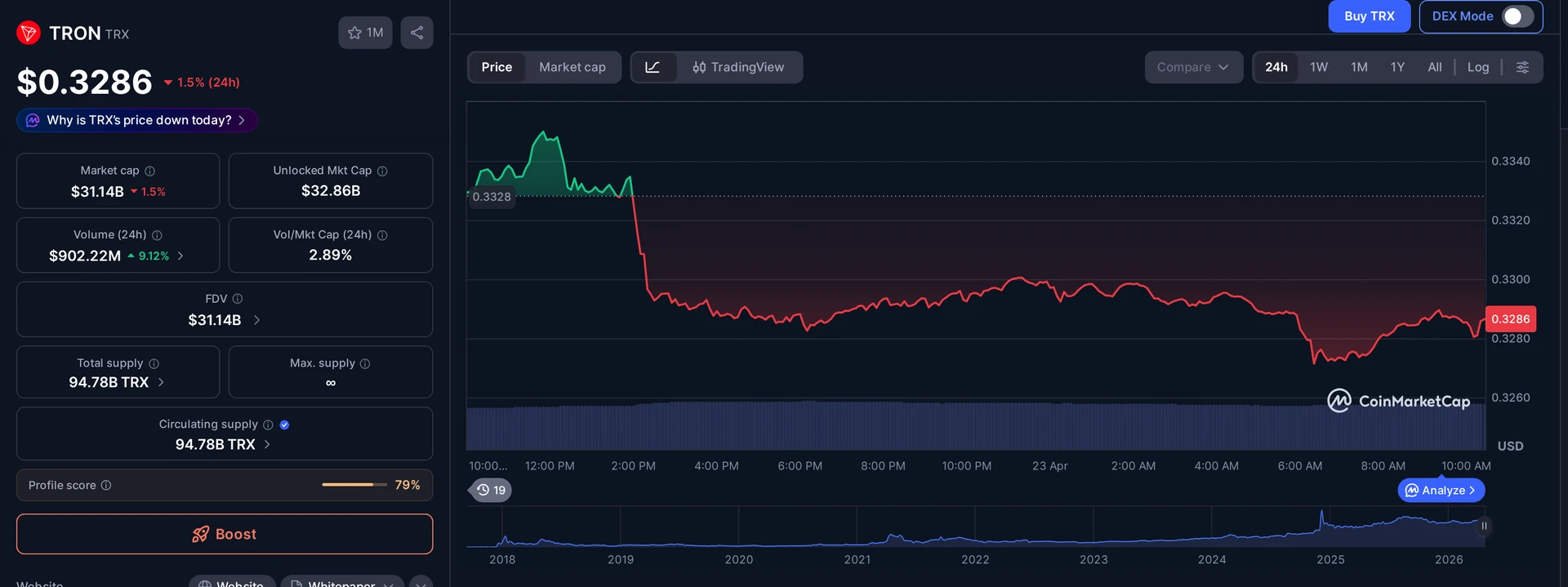The image size is (1568, 587).
Task: Select 1W time range
Action: tap(1318, 67)
